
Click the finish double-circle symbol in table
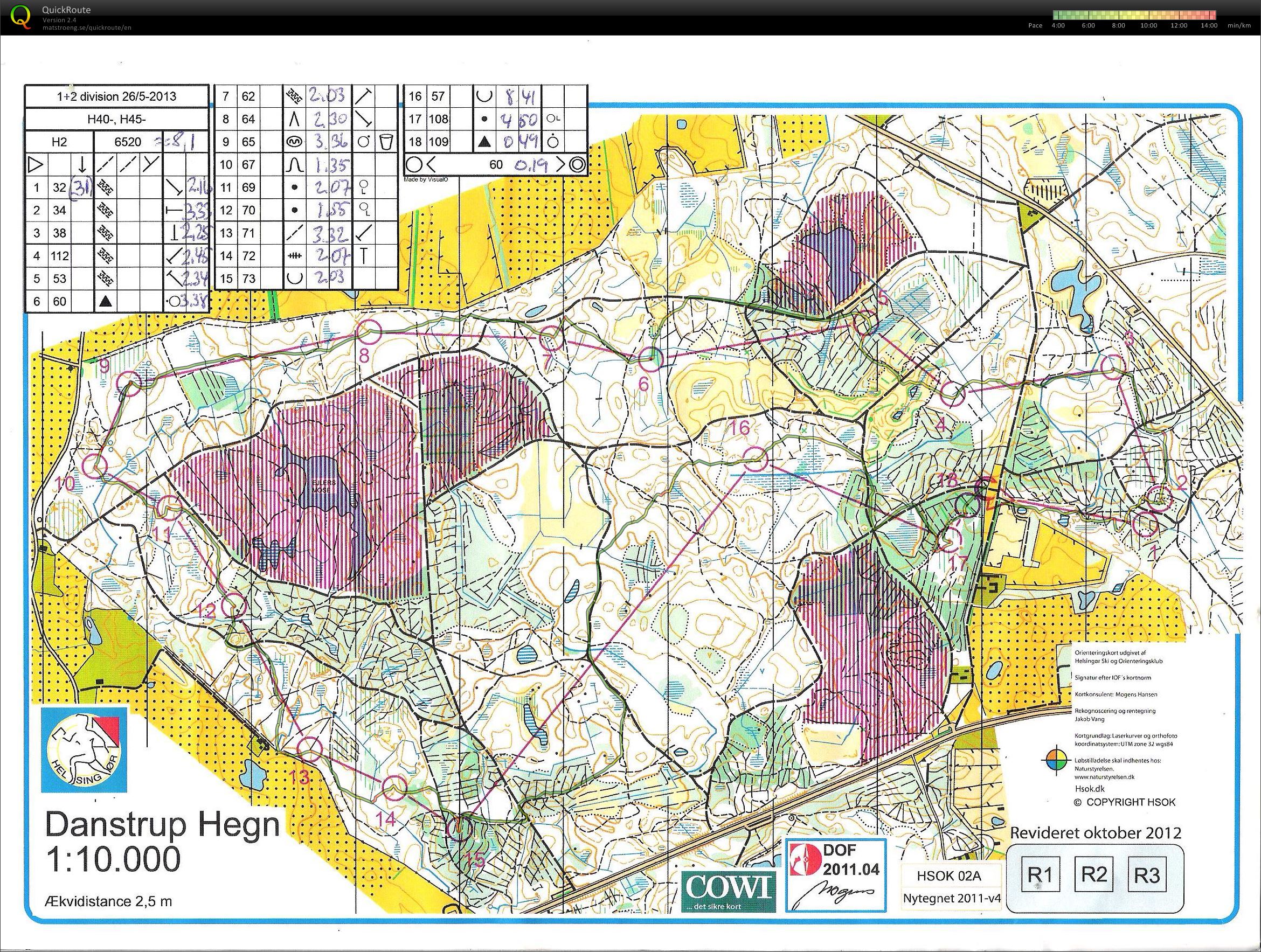point(578,165)
